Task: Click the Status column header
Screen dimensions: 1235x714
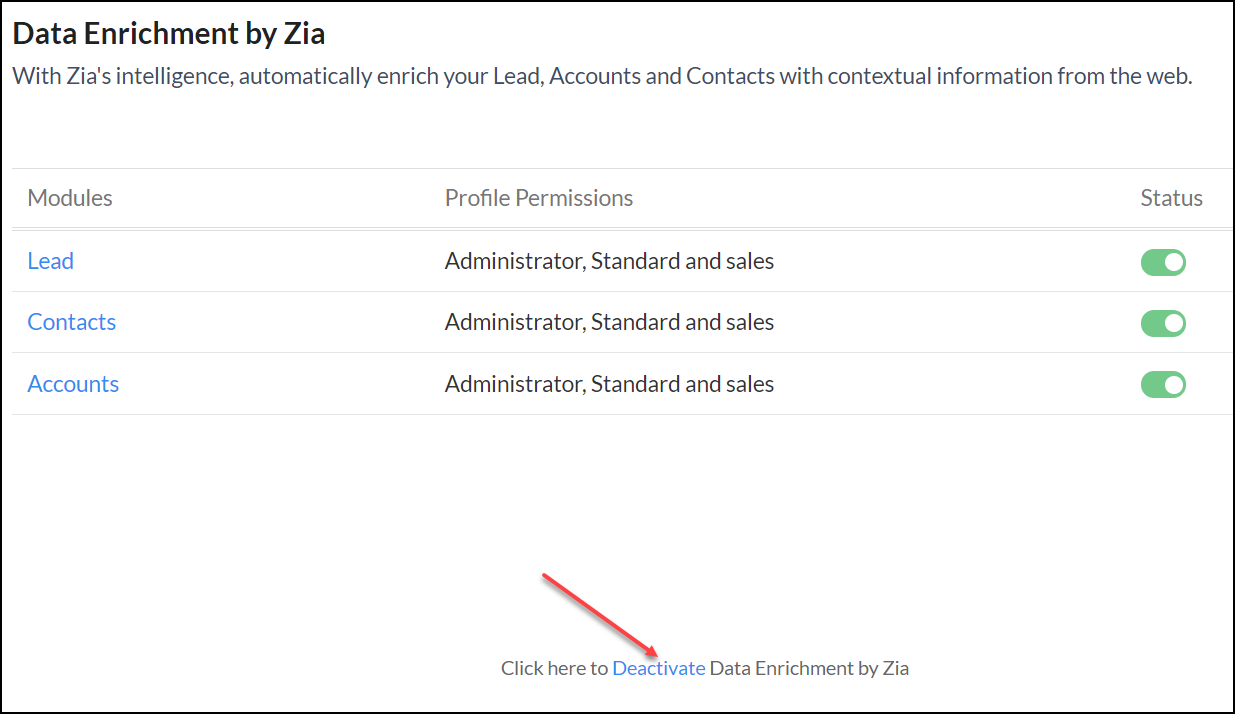Action: coord(1171,198)
